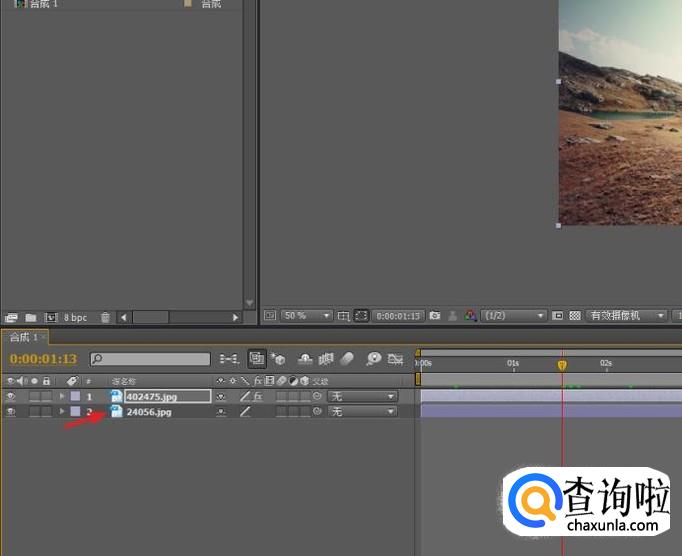Click the show channel color icon
This screenshot has width=682, height=556.
pyautogui.click(x=471, y=315)
